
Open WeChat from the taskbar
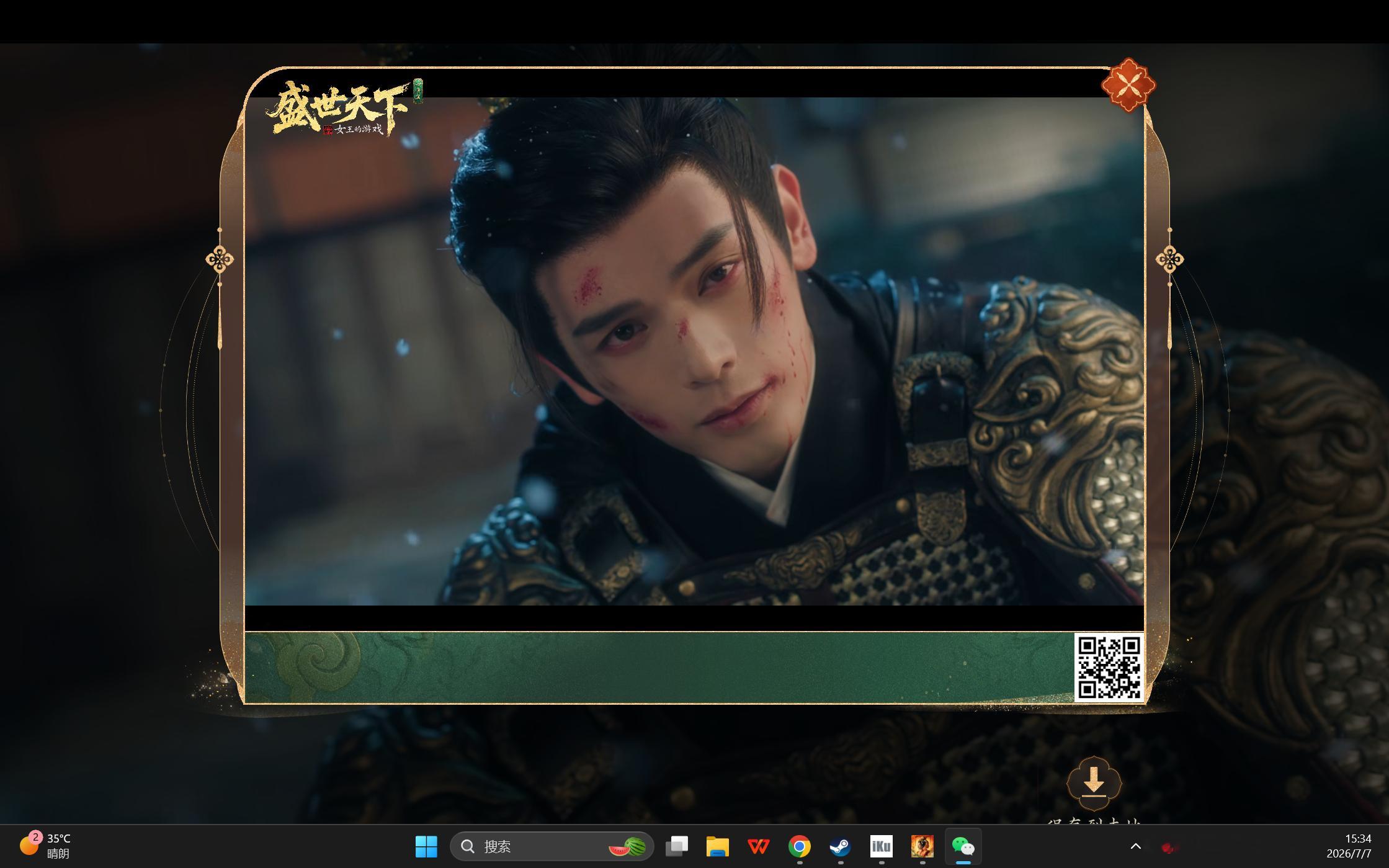tap(963, 846)
